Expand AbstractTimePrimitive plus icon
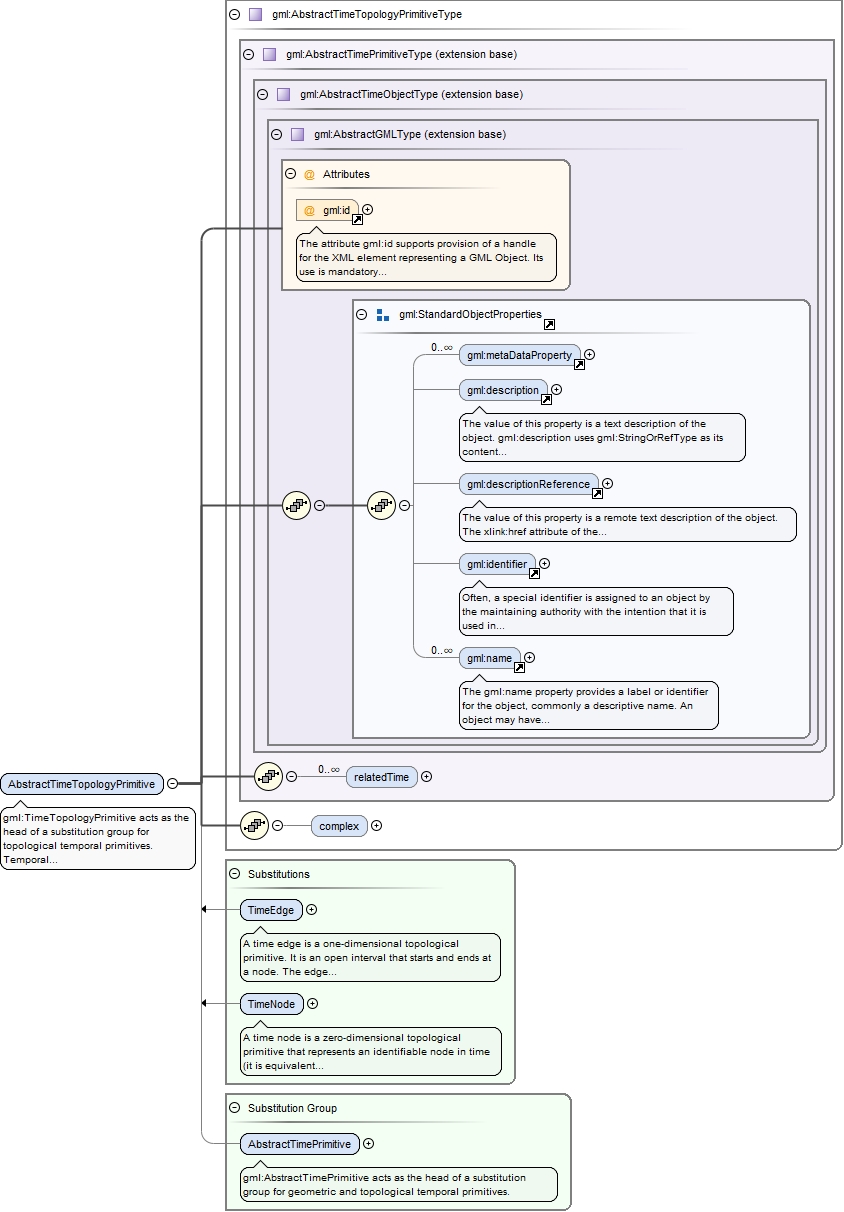 (x=368, y=1144)
